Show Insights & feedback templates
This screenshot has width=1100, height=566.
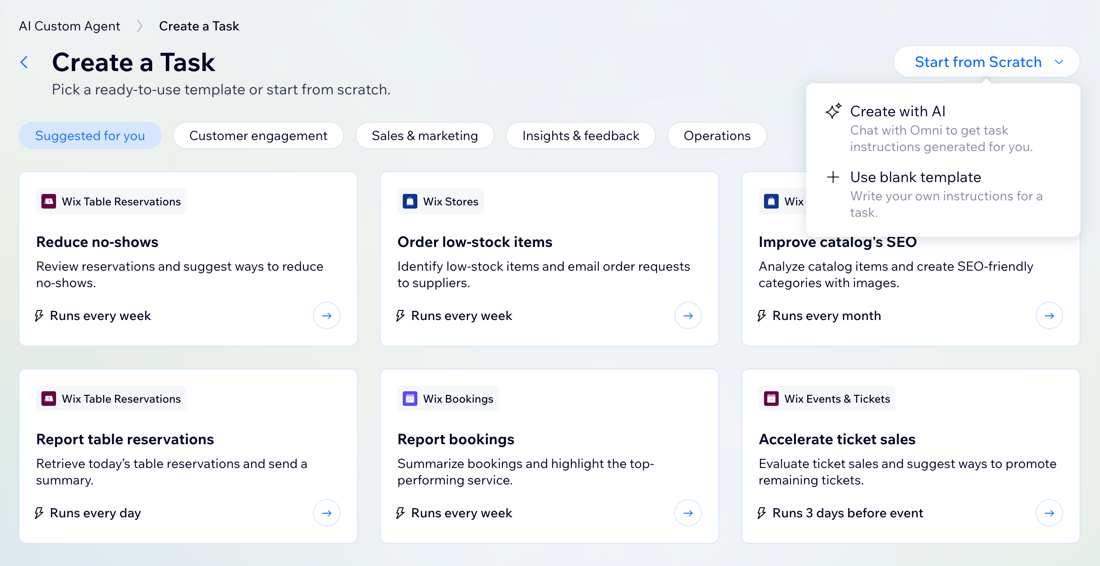[x=580, y=136]
